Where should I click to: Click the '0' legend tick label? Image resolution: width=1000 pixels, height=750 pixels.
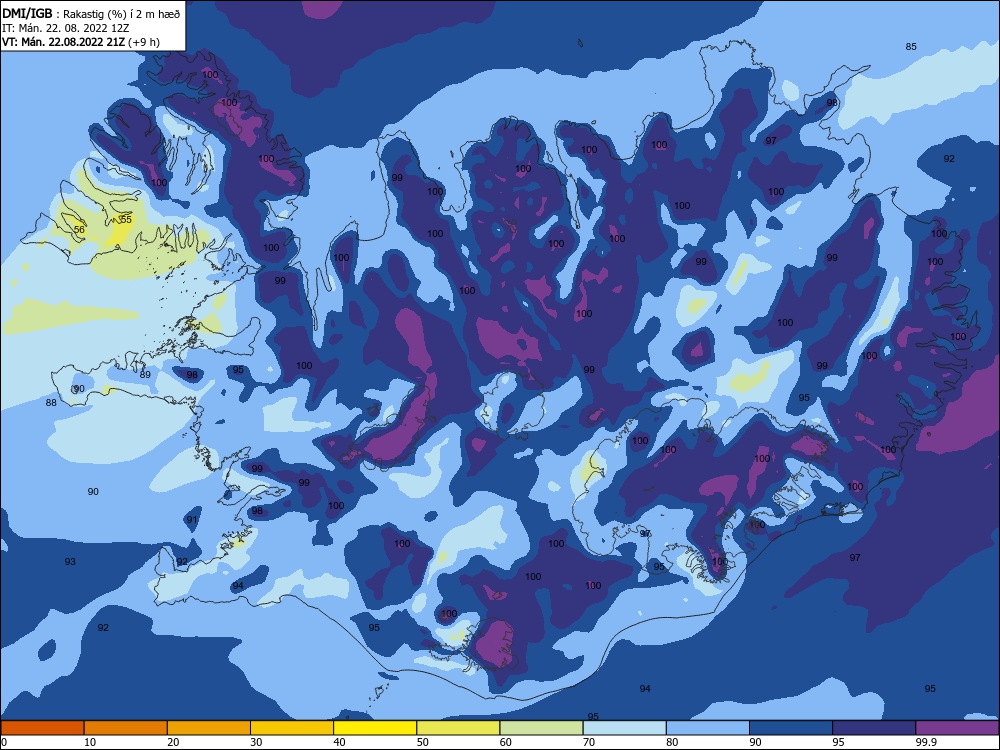(x=4, y=742)
